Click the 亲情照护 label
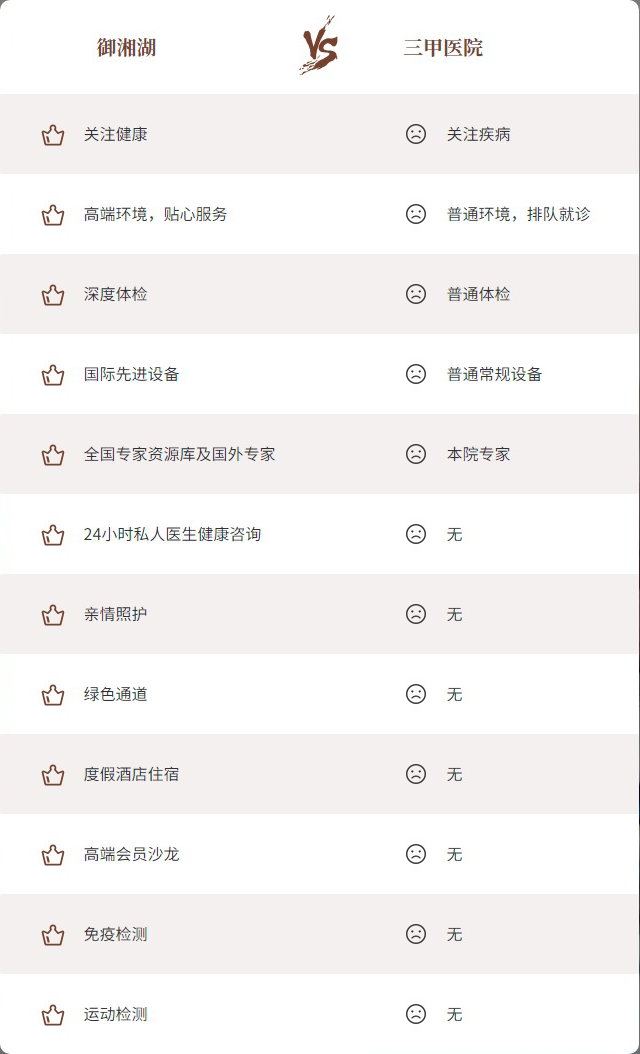The image size is (640, 1054). tap(116, 614)
